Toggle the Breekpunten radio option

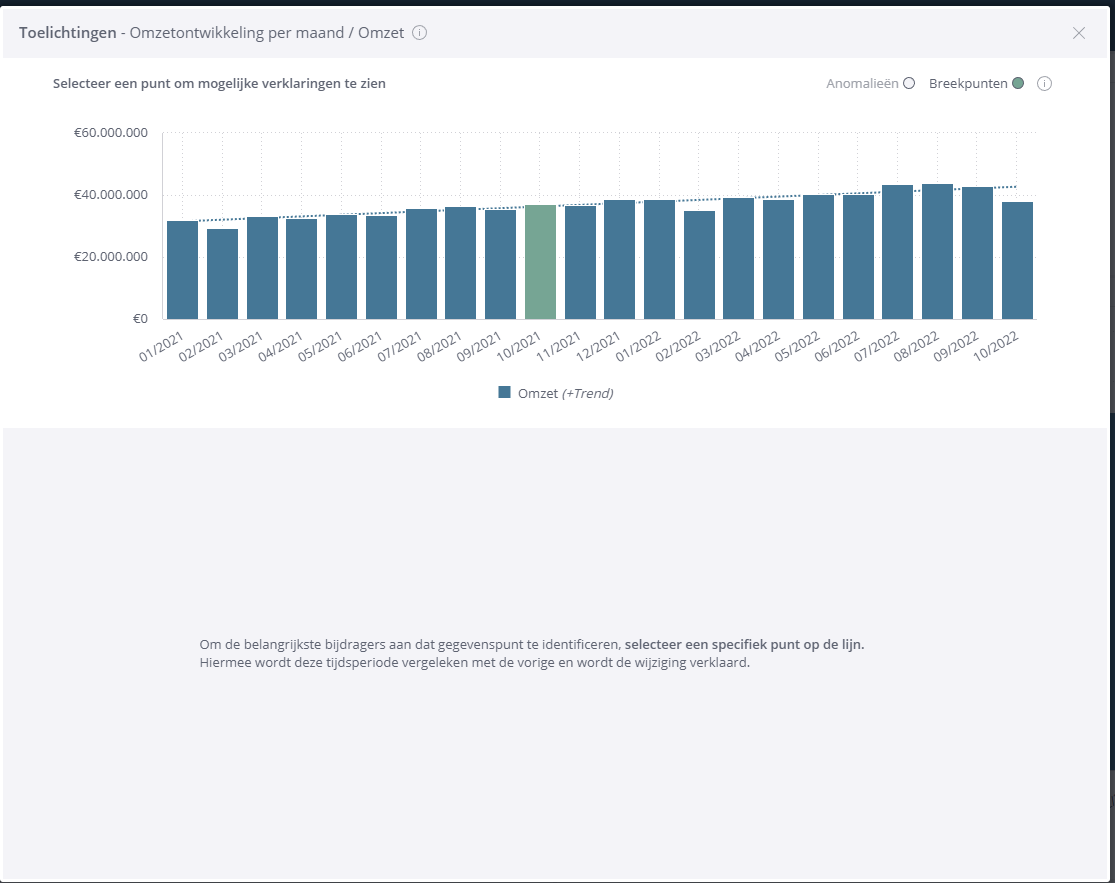(1017, 84)
